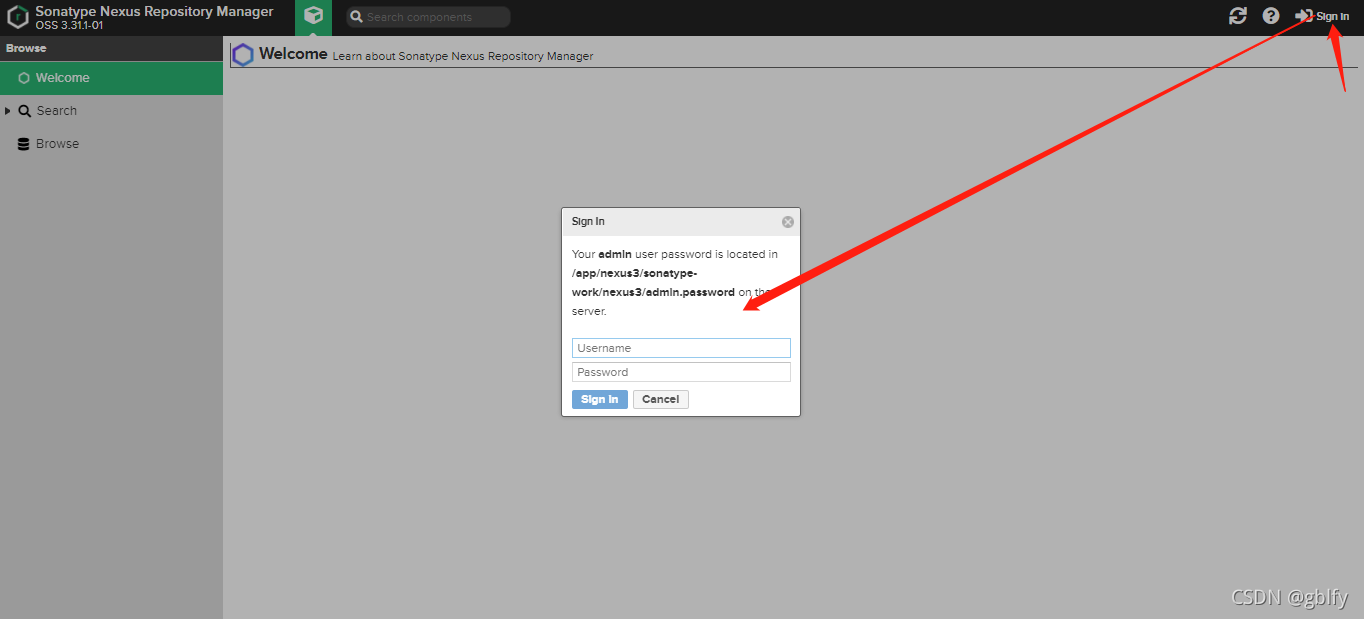Click 'Learn about Sonatype Nexus Repository Manager' text

pos(463,57)
